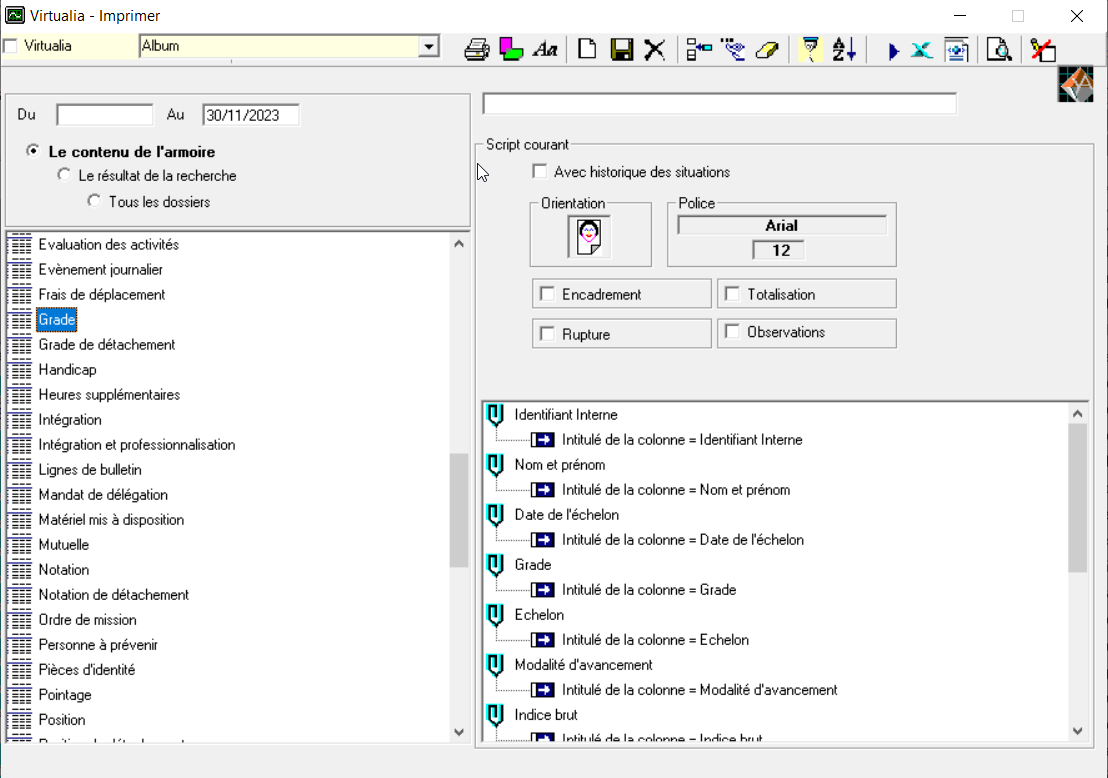Click the floppy disk save icon
This screenshot has width=1108, height=778.
[622, 49]
